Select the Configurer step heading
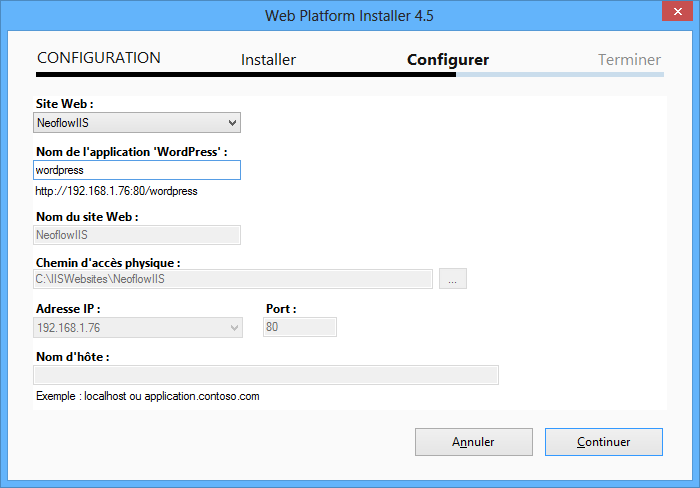The image size is (700, 488). coord(447,60)
